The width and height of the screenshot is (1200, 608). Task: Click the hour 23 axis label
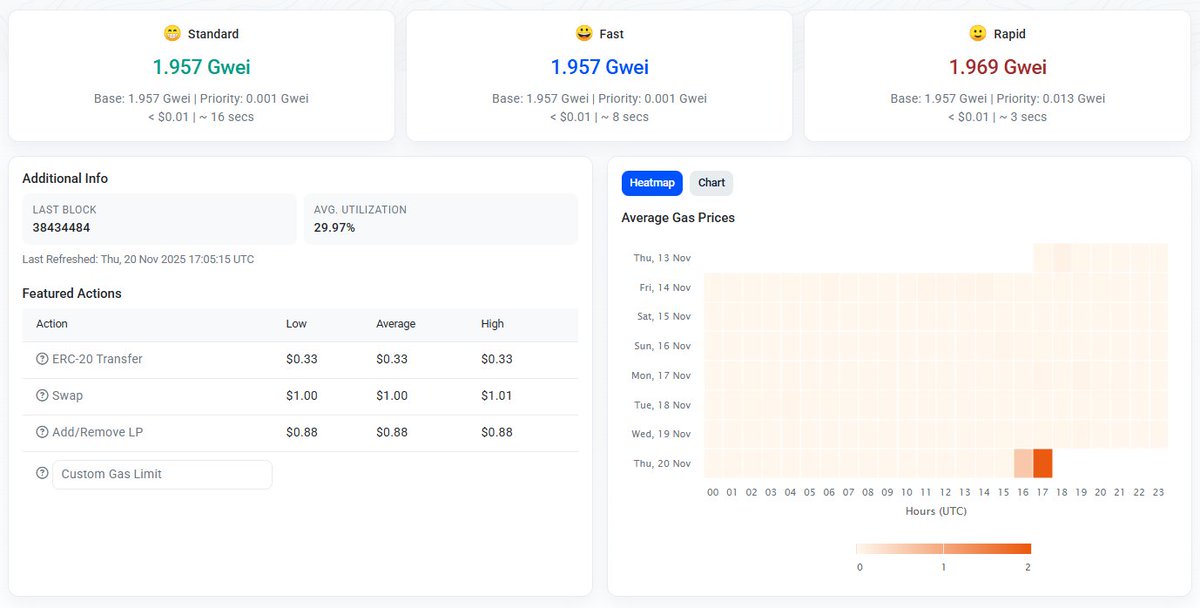1158,492
